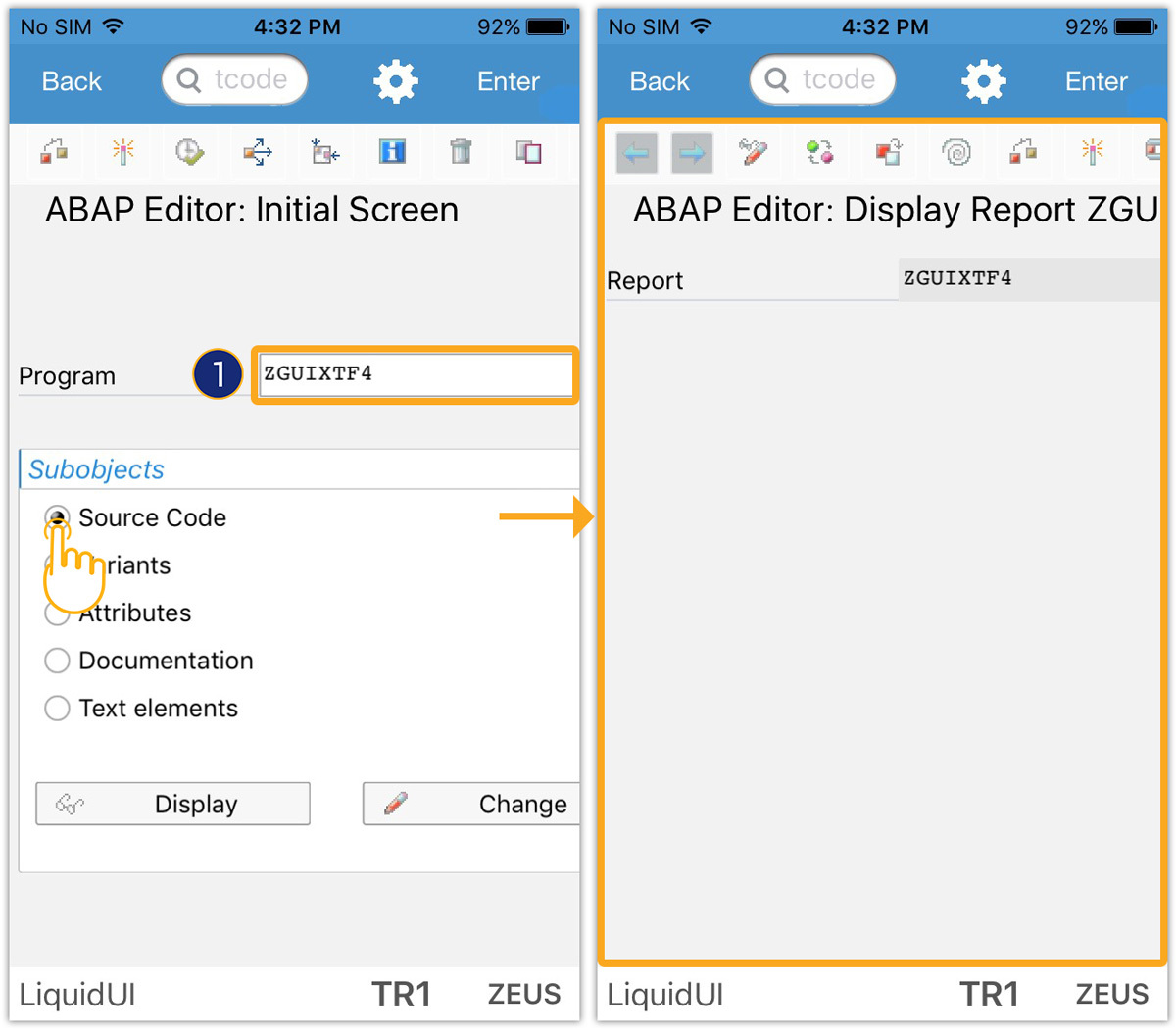The image size is (1176, 1030).
Task: Click the spiral Enhance icon
Action: [955, 153]
